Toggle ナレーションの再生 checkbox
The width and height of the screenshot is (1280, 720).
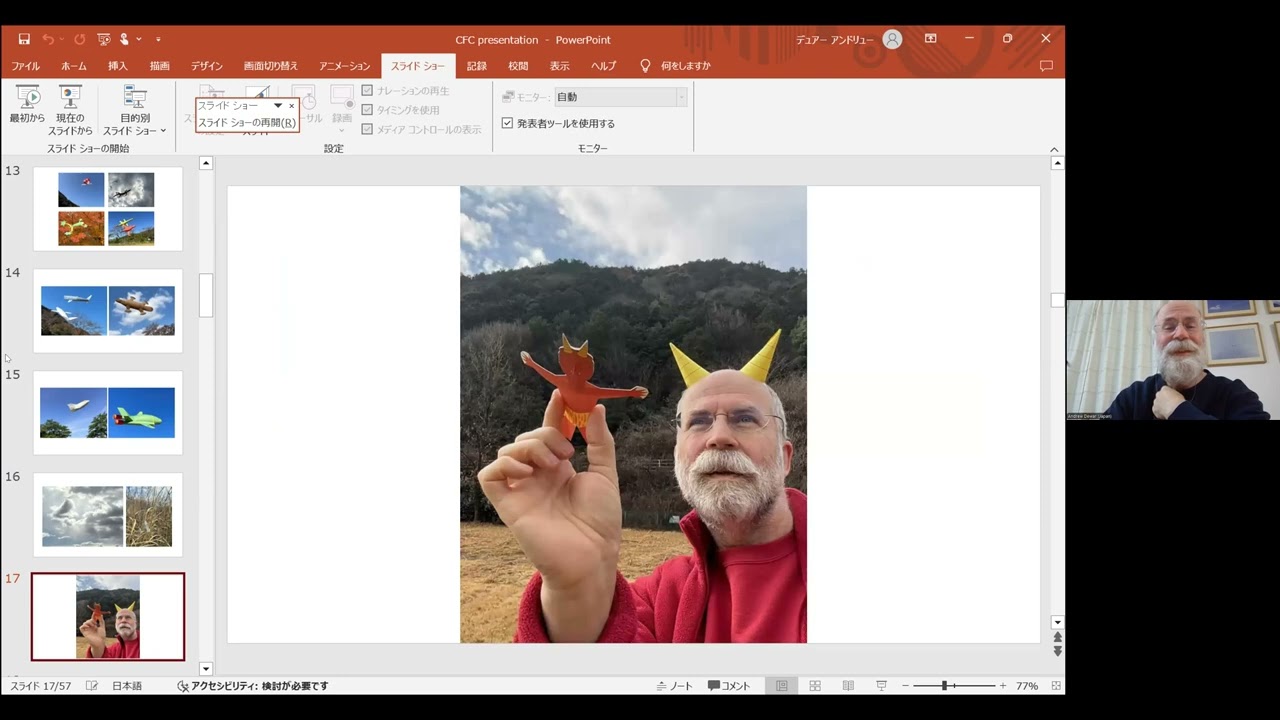pos(367,91)
